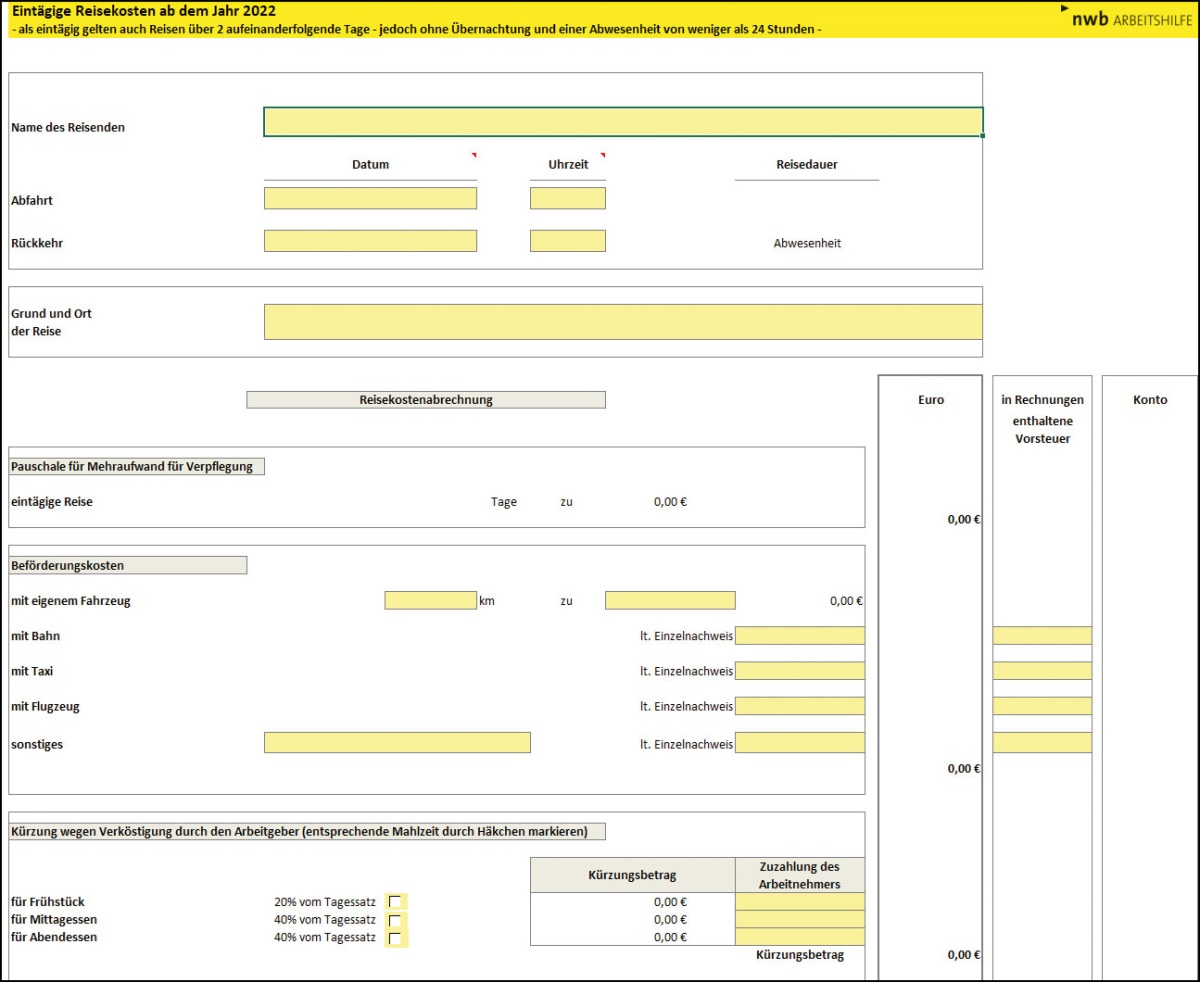
Task: Check the Frühstück meal checkbox
Action: [395, 902]
